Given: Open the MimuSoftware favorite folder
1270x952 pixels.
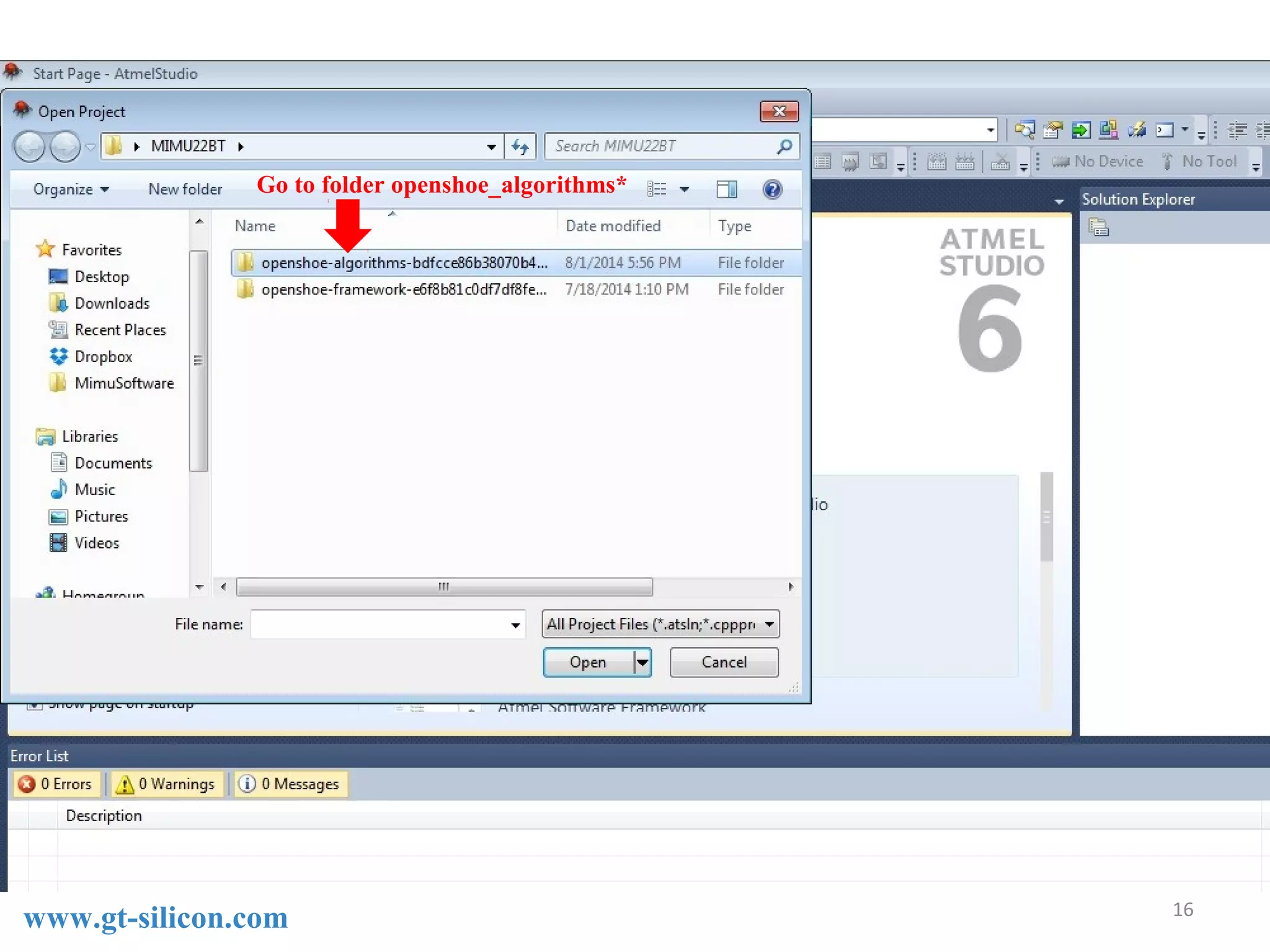Looking at the screenshot, I should (124, 383).
